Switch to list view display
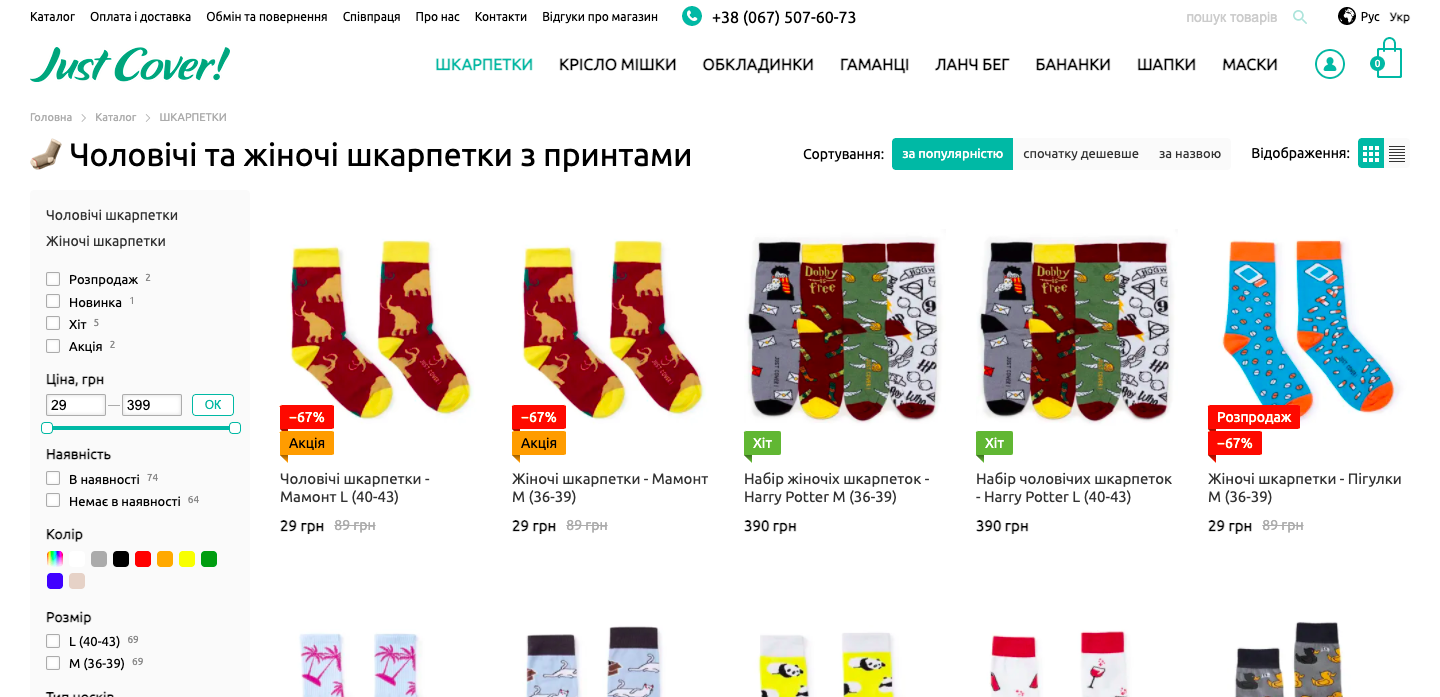Viewport: 1440px width, 697px height. 1397,154
